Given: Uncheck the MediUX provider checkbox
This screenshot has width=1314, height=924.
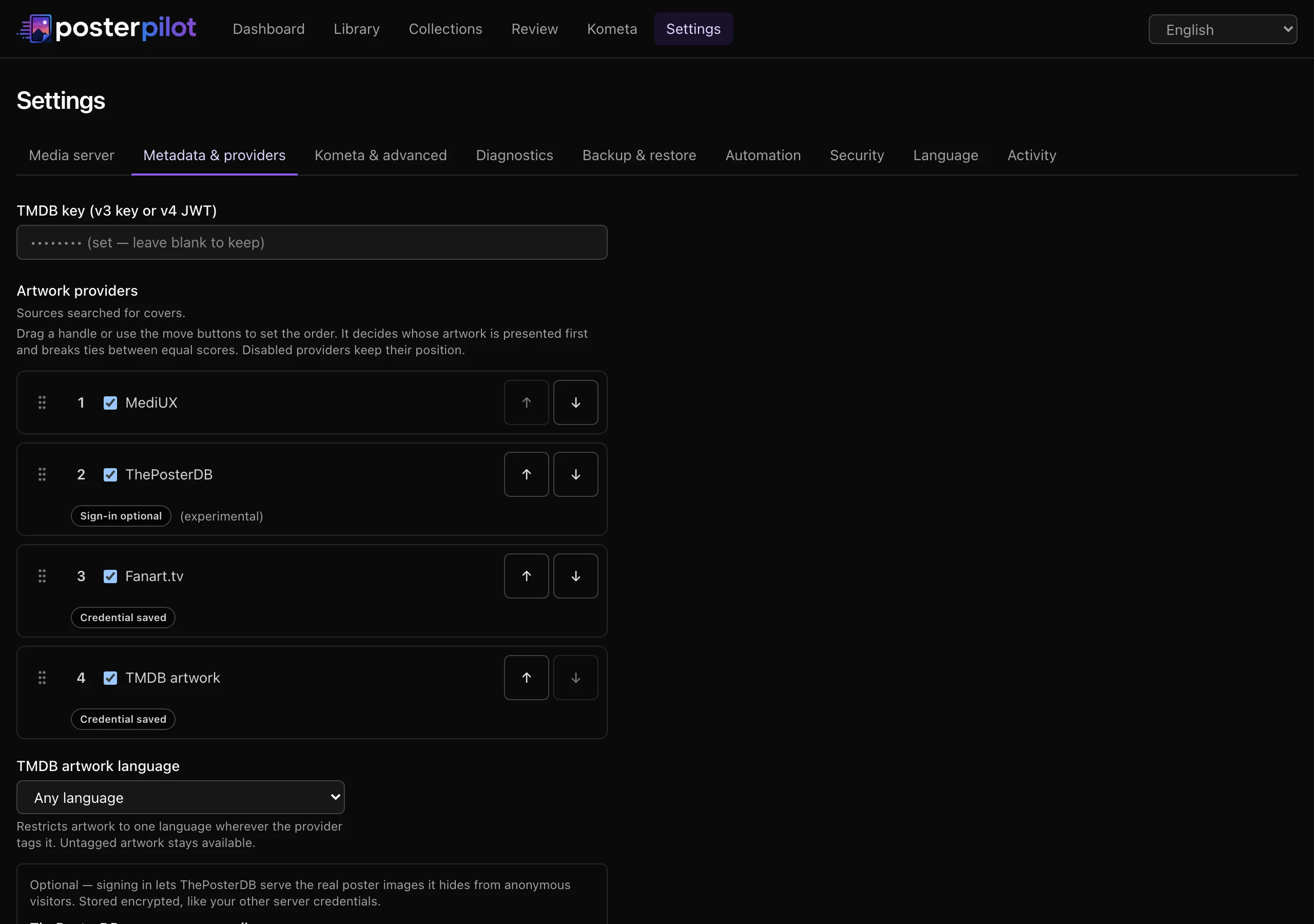Looking at the screenshot, I should [110, 403].
